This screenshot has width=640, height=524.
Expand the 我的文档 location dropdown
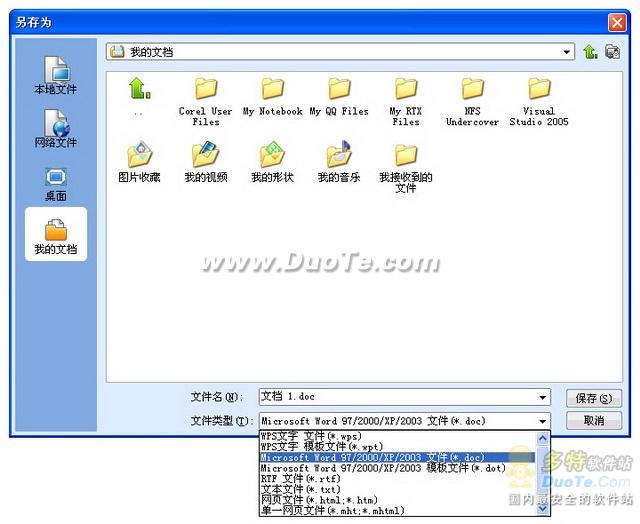[x=567, y=52]
